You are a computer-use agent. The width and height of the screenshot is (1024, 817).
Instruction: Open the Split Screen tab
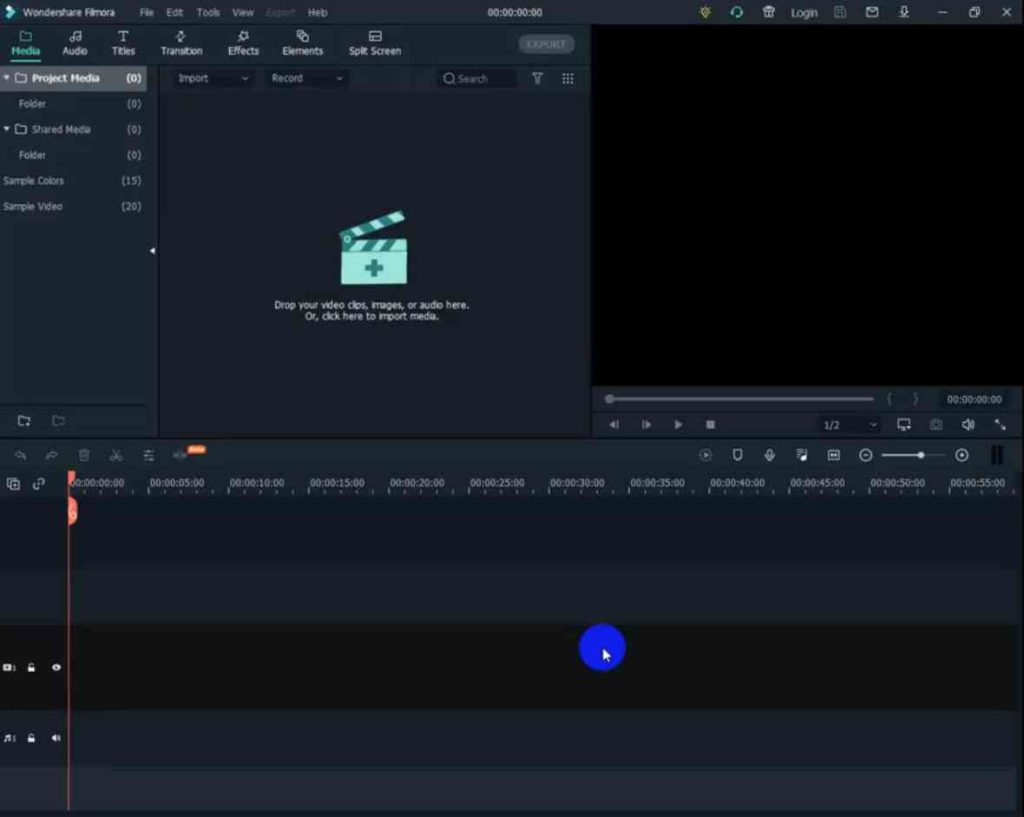374,43
